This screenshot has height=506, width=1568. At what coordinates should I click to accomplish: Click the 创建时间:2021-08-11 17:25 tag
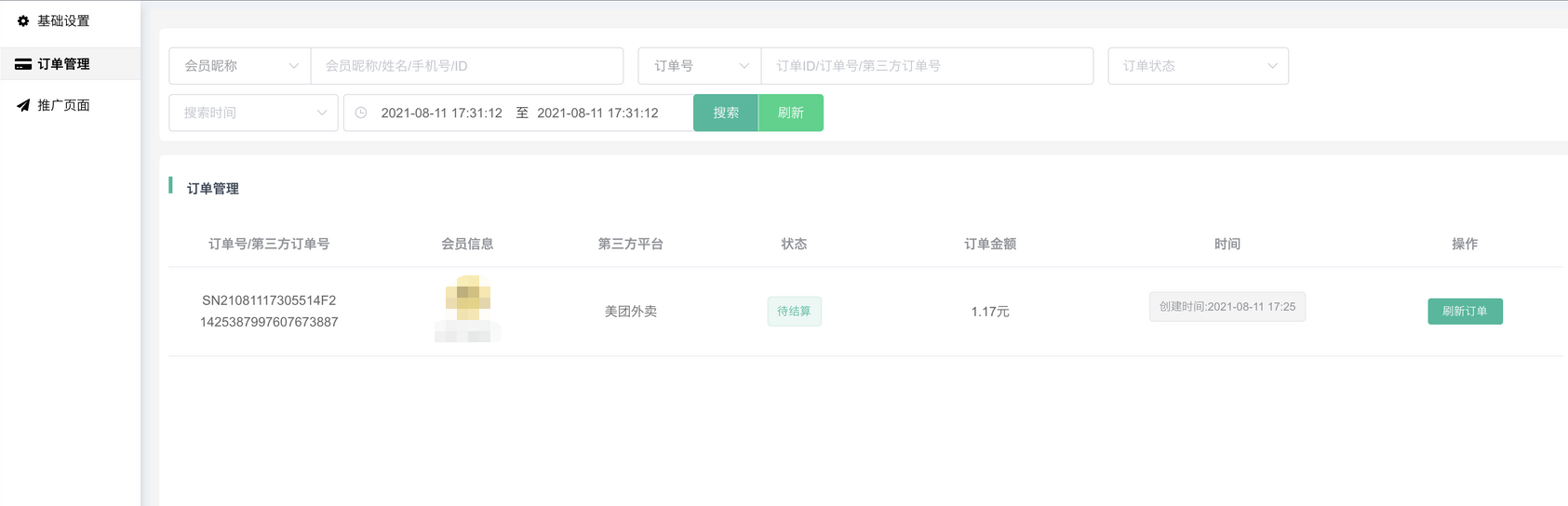pyautogui.click(x=1227, y=307)
